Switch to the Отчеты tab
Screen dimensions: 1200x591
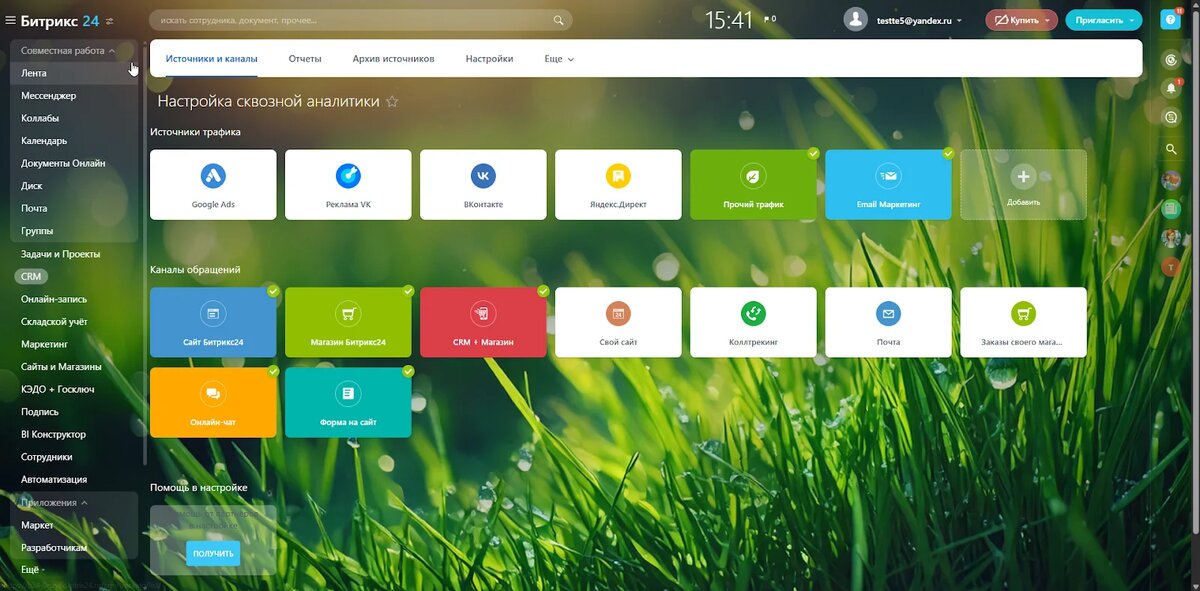pyautogui.click(x=305, y=59)
